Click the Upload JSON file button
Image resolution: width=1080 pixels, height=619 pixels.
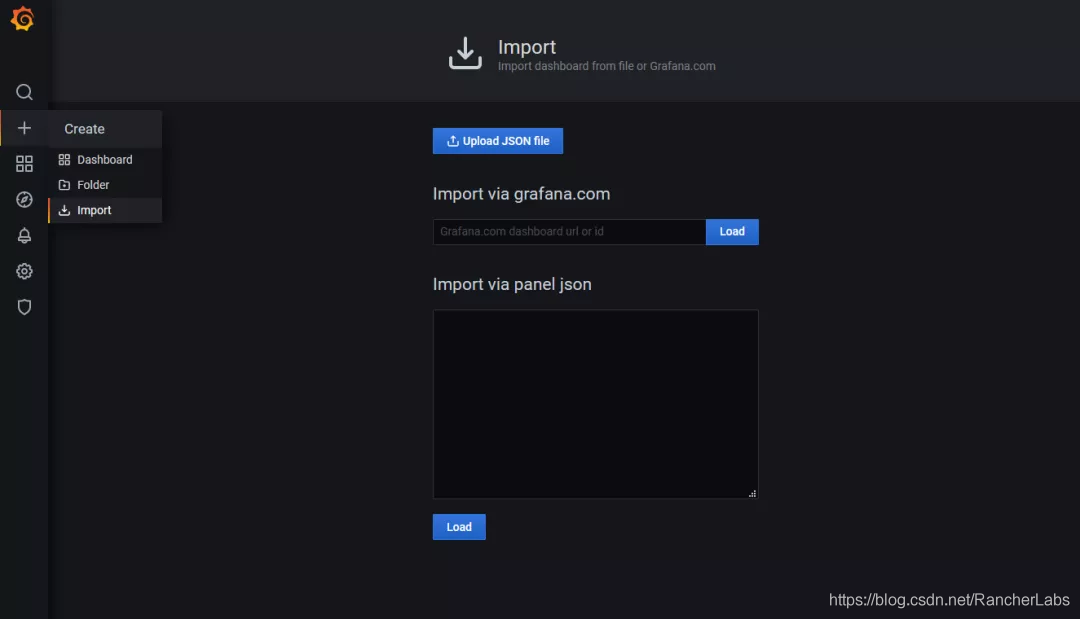(498, 141)
